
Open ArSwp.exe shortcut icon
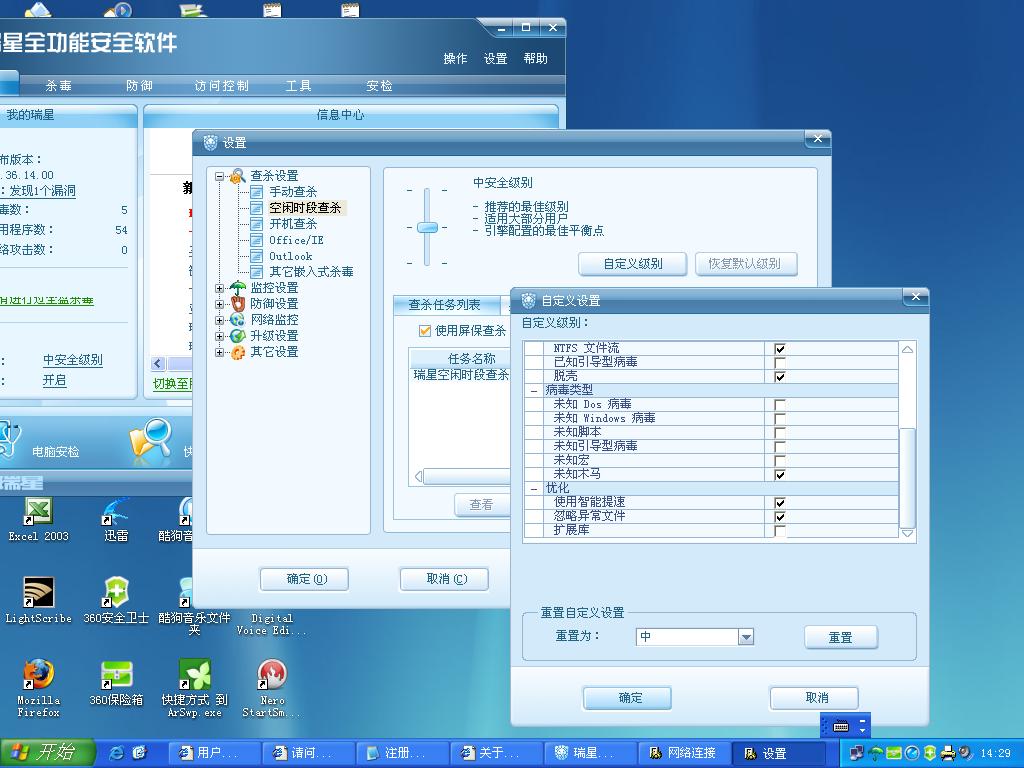(x=194, y=675)
